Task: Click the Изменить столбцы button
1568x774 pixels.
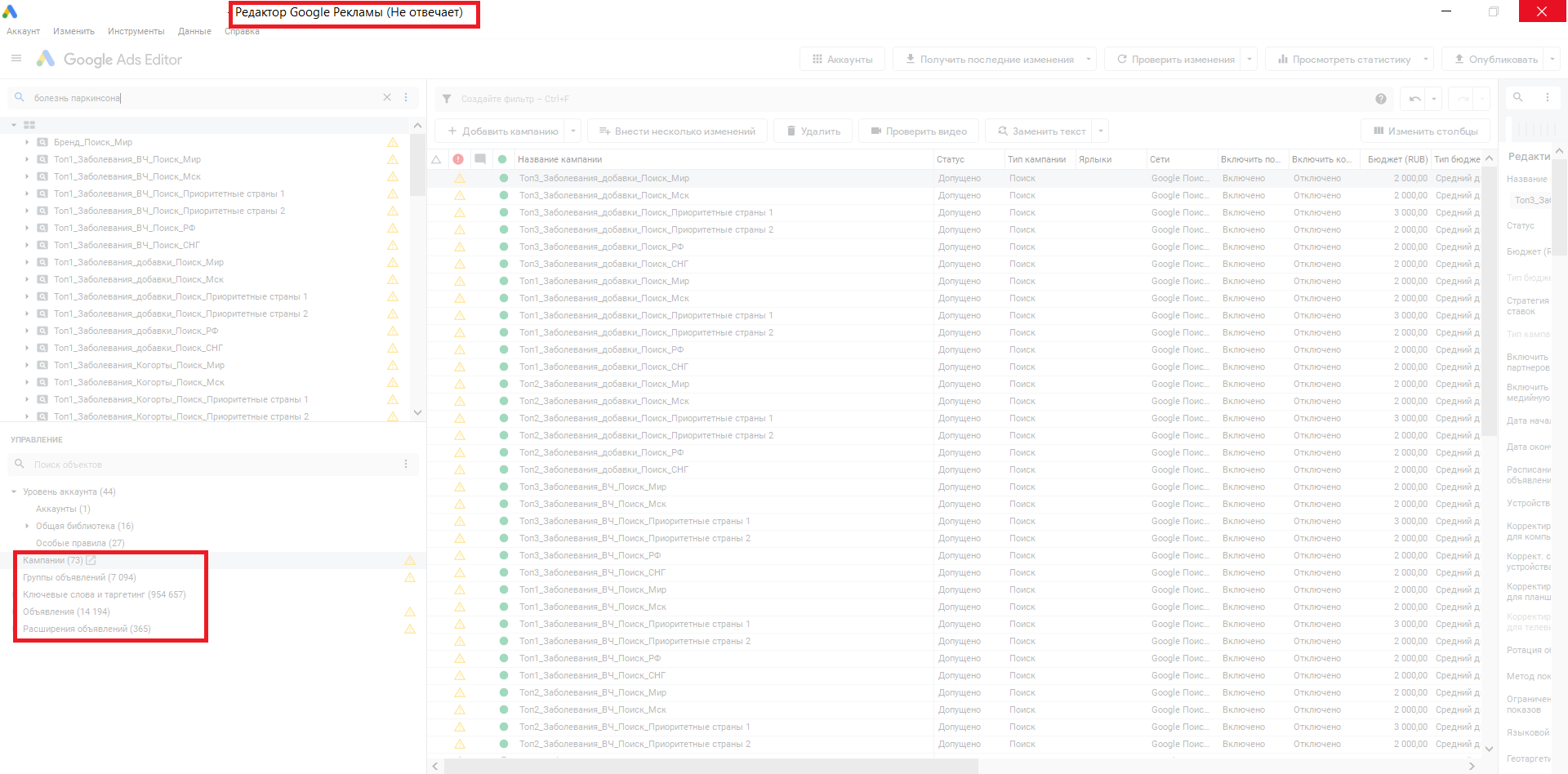Action: pos(1425,131)
